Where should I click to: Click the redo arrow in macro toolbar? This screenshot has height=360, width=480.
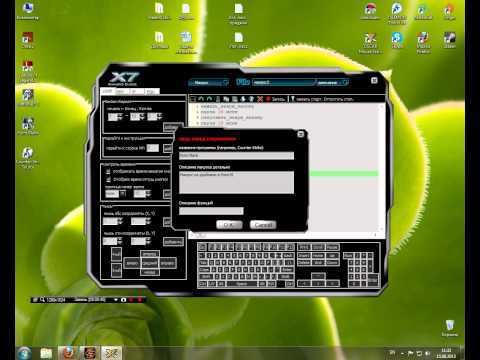209,99
